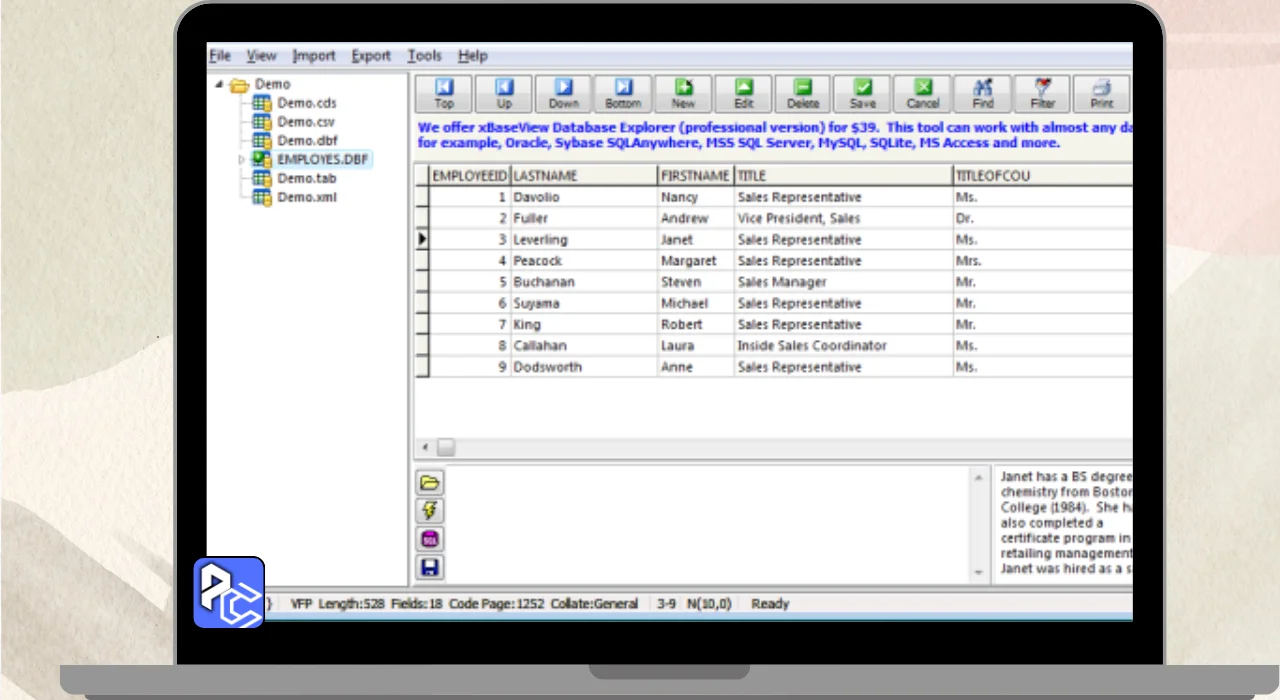This screenshot has height=700, width=1280.
Task: Expand the EMPLOYES.DBF tree node
Action: click(241, 160)
